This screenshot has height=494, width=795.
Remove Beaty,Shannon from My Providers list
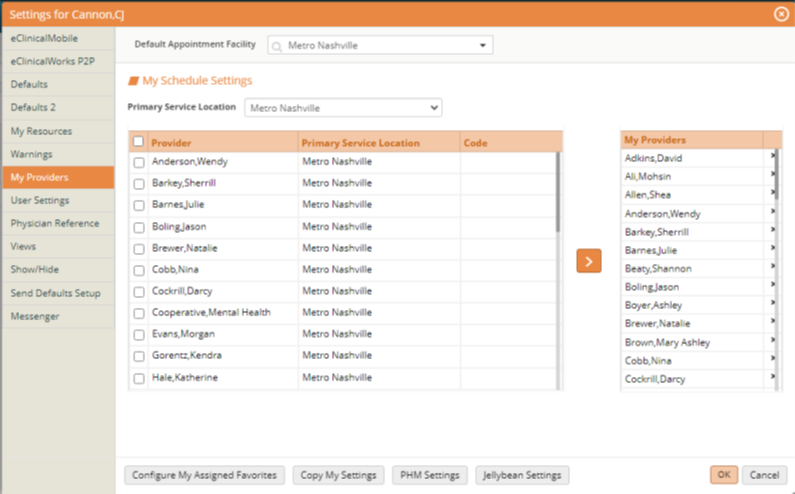[773, 268]
